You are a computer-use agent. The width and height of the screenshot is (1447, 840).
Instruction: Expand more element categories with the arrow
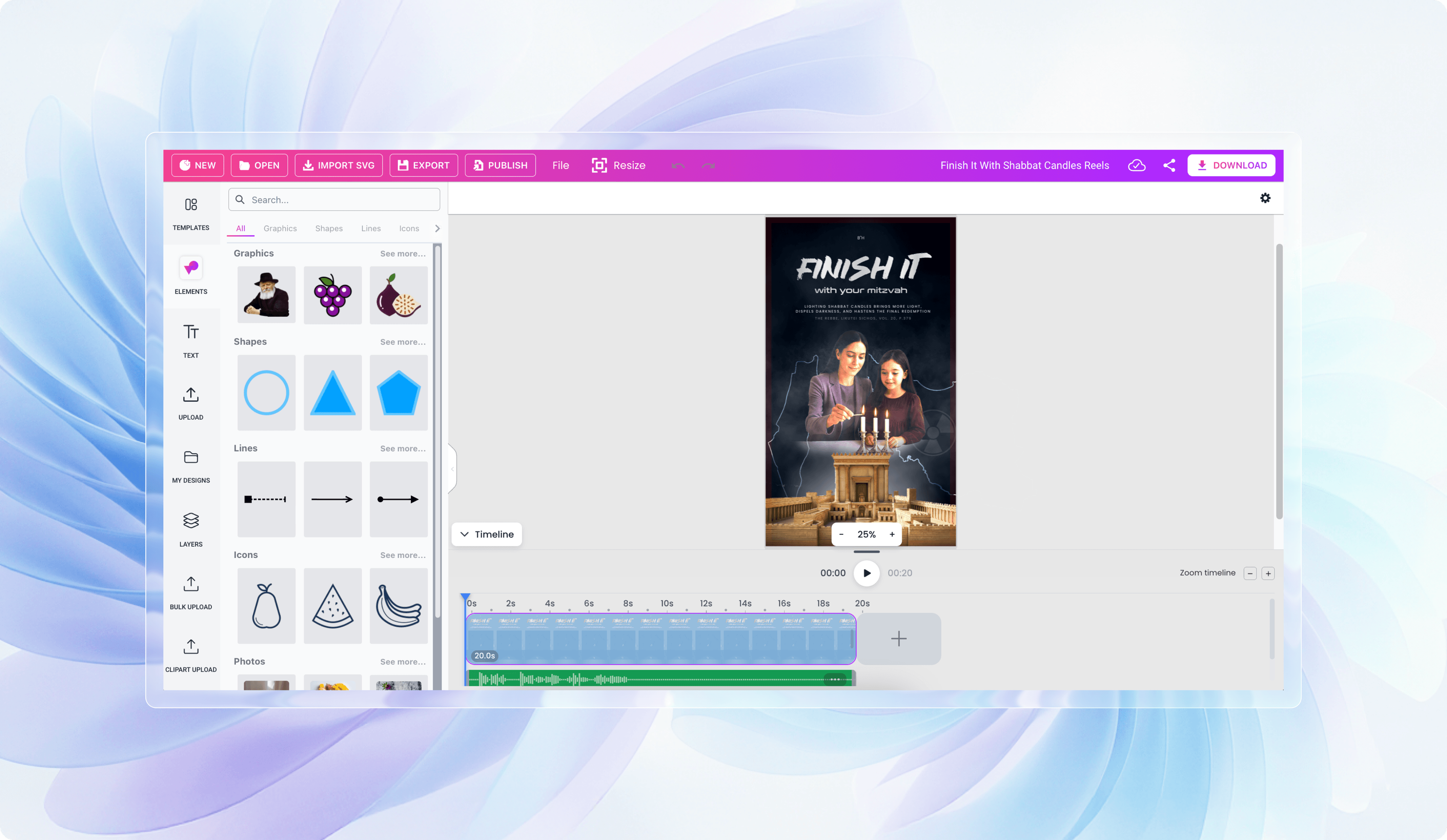tap(437, 228)
